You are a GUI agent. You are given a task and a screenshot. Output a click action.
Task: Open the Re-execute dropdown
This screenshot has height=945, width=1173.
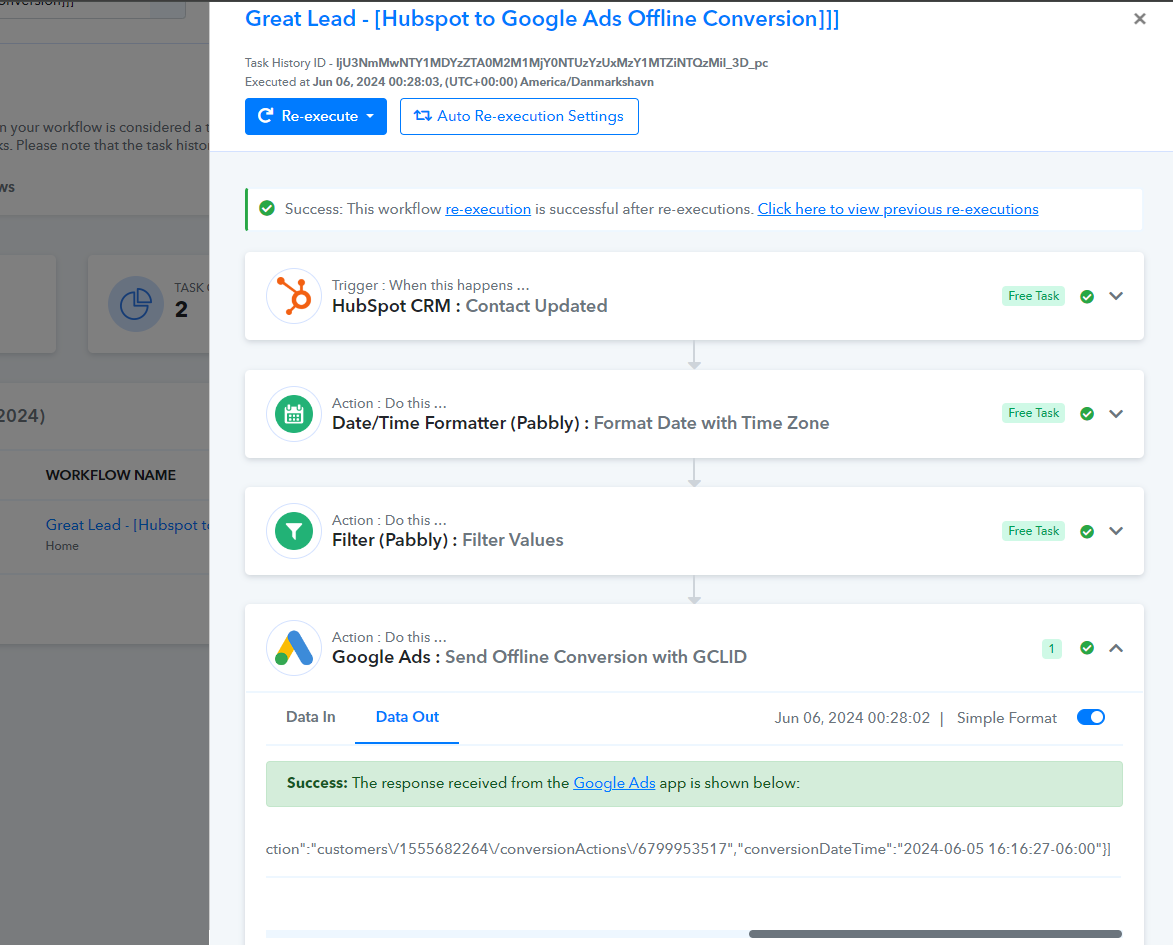[x=316, y=116]
